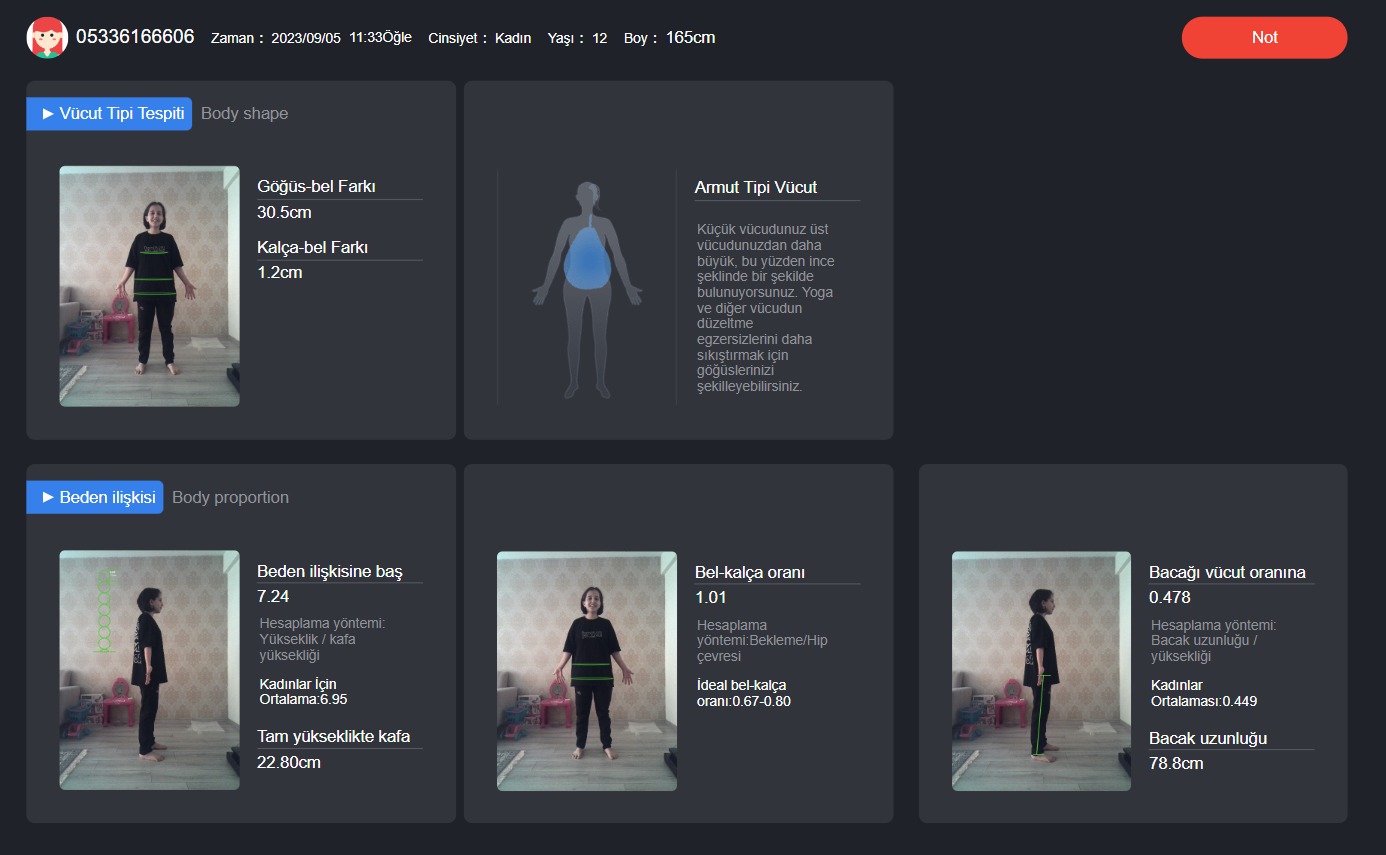Click the value 7.24

click(x=273, y=596)
